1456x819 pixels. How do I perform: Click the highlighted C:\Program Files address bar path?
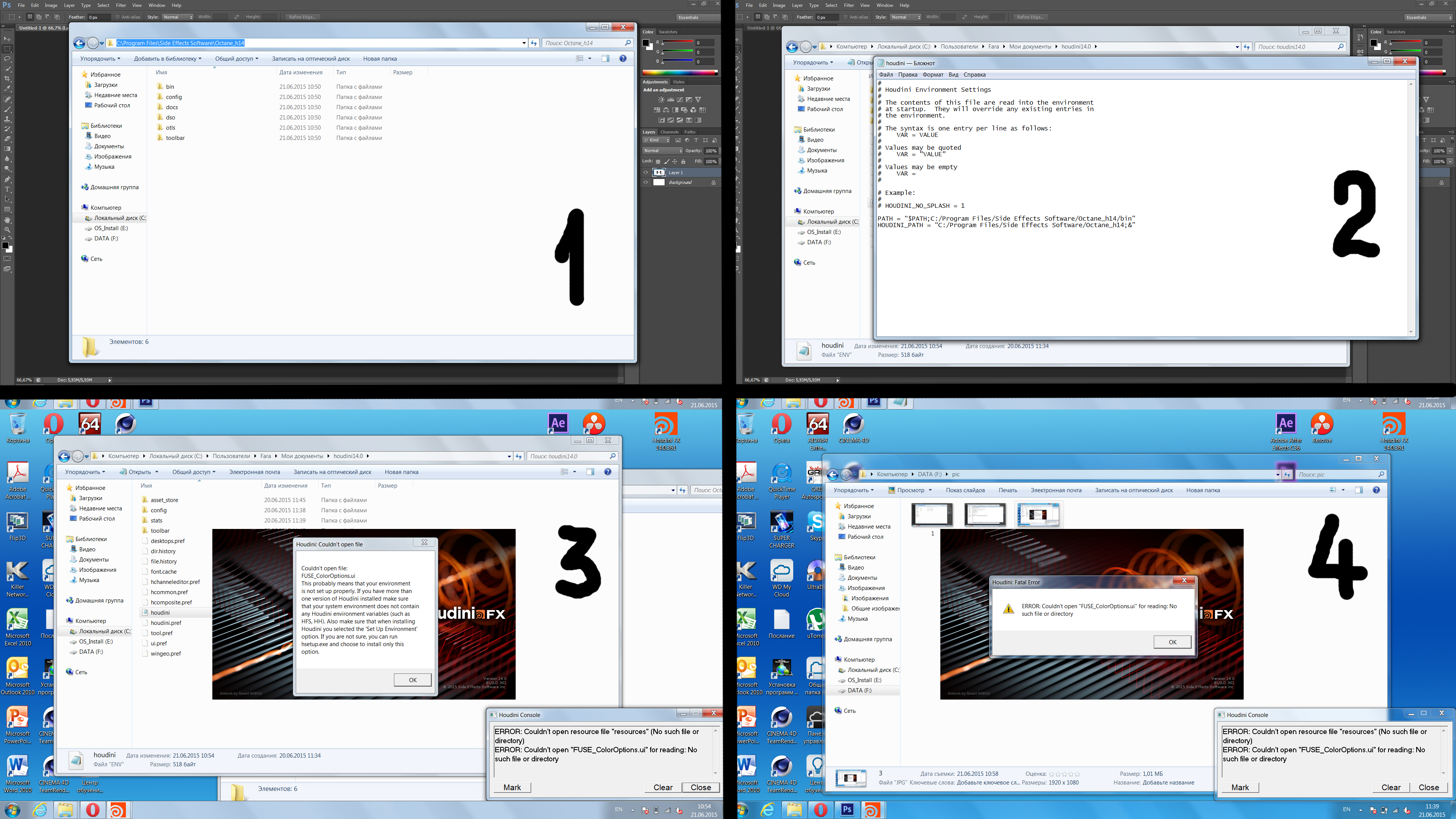pos(180,43)
